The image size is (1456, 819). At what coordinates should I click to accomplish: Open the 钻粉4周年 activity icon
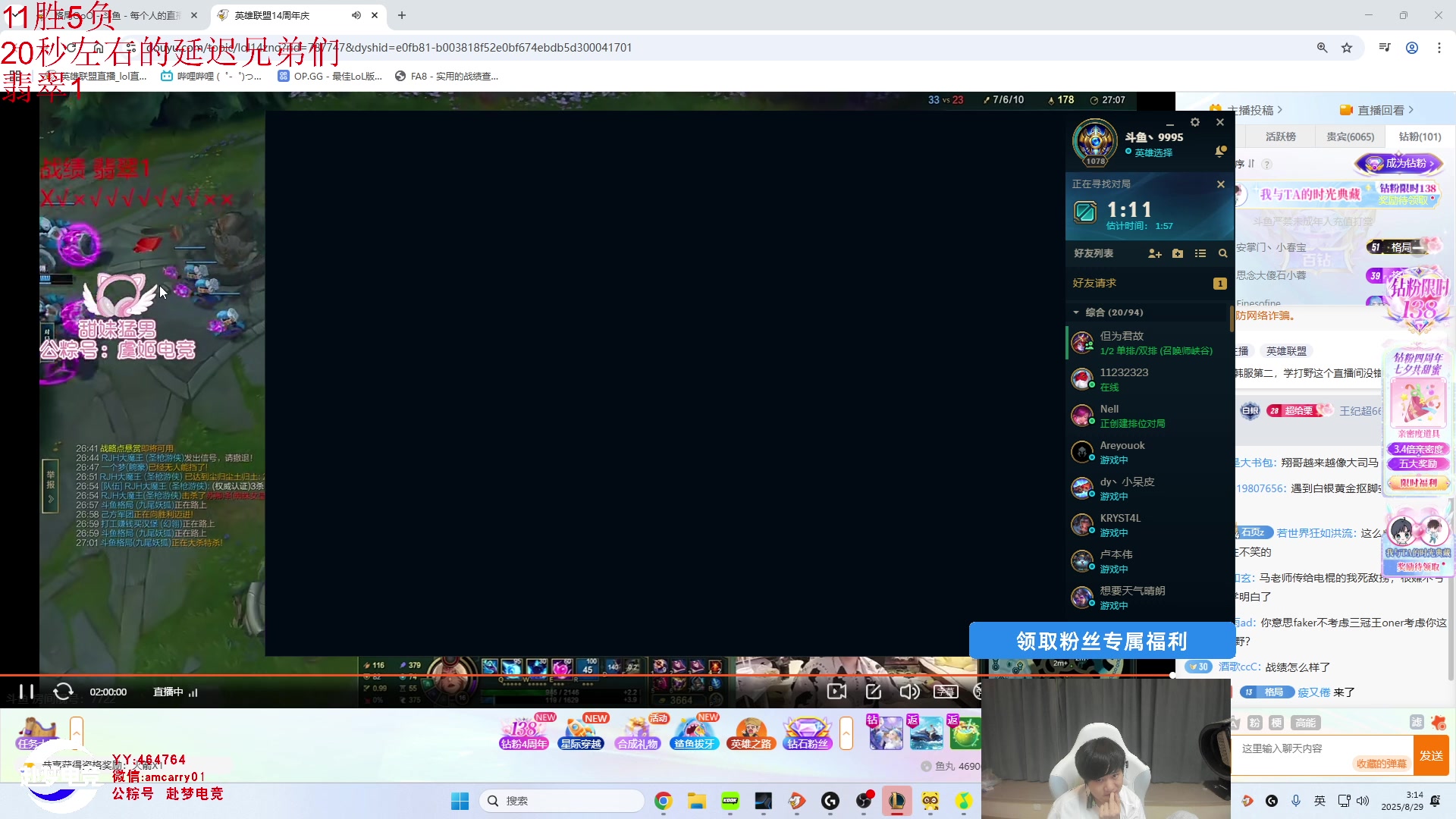[524, 733]
